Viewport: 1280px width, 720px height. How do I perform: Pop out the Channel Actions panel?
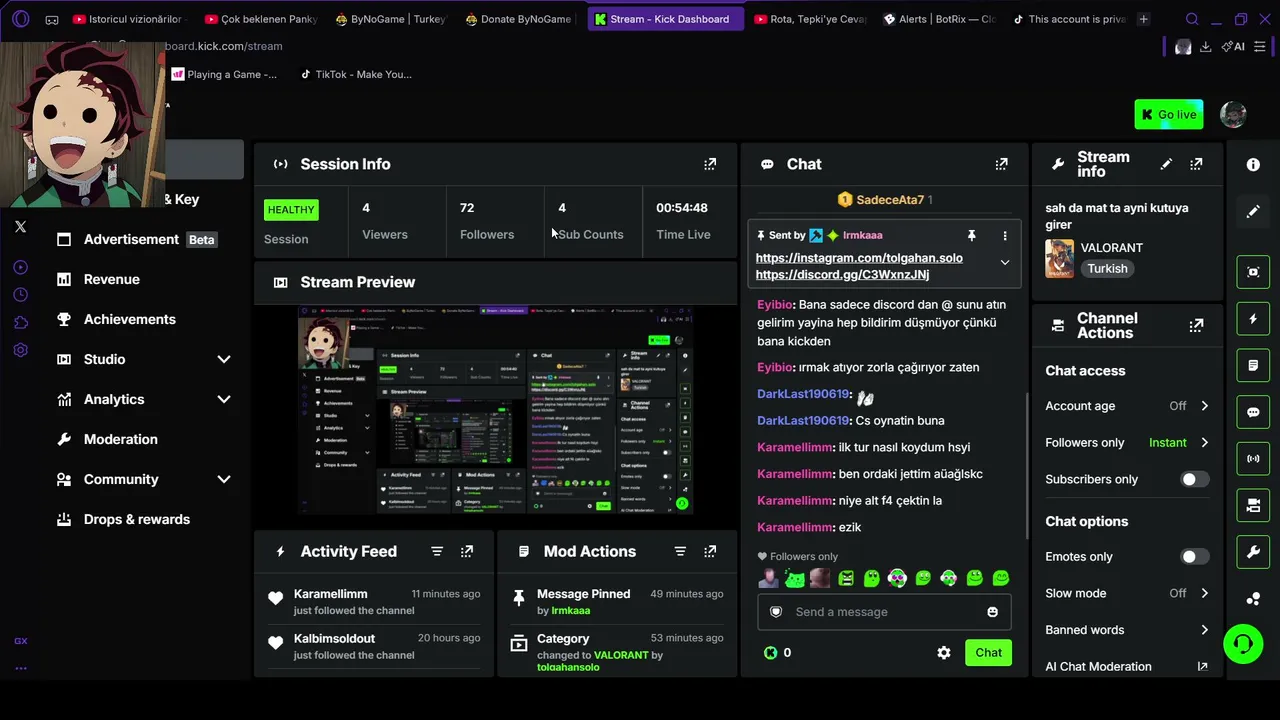click(x=1196, y=325)
